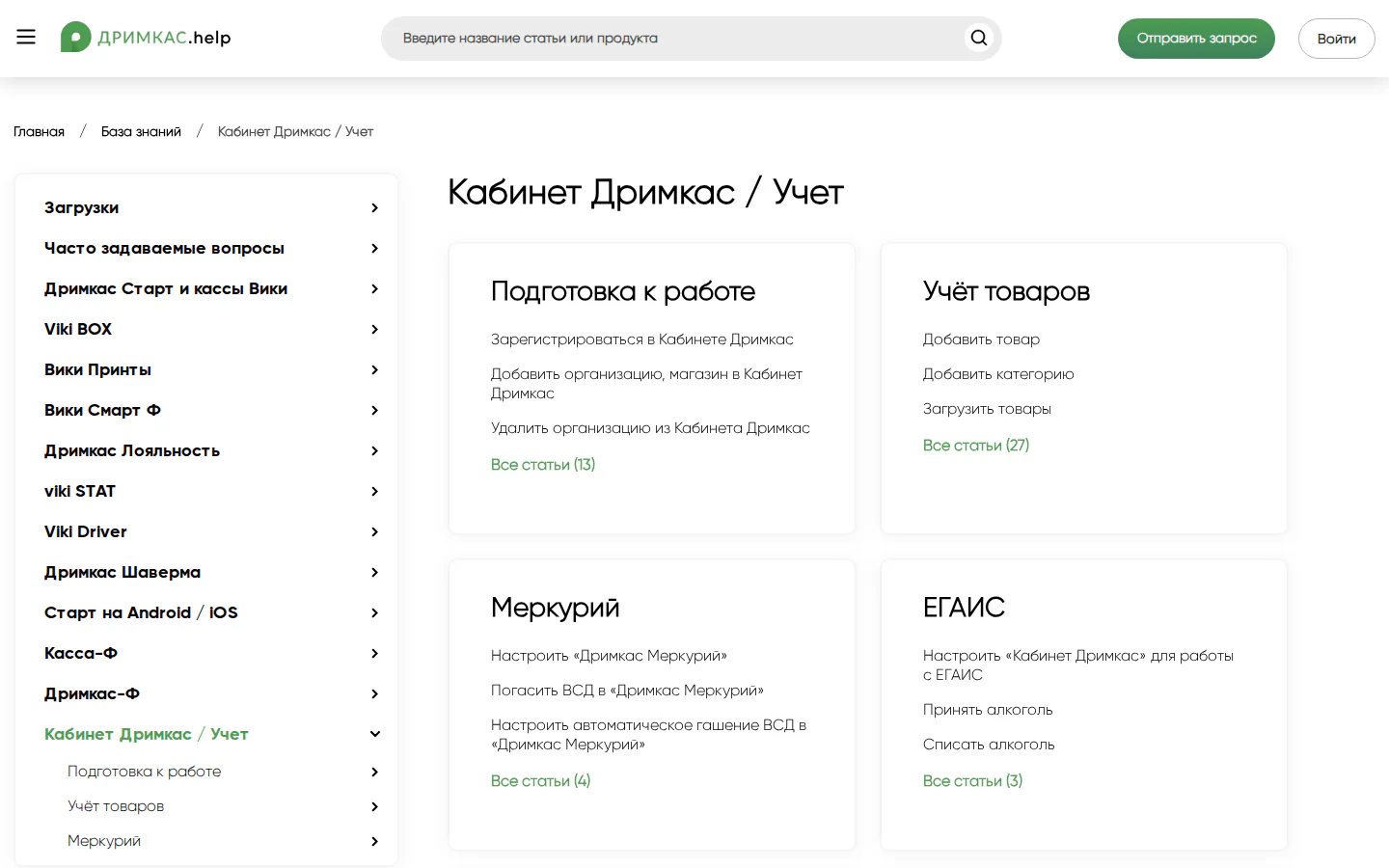Collapse Кабинет Дримкас / Учет chevron
The width and height of the screenshot is (1389, 868).
[x=374, y=734]
